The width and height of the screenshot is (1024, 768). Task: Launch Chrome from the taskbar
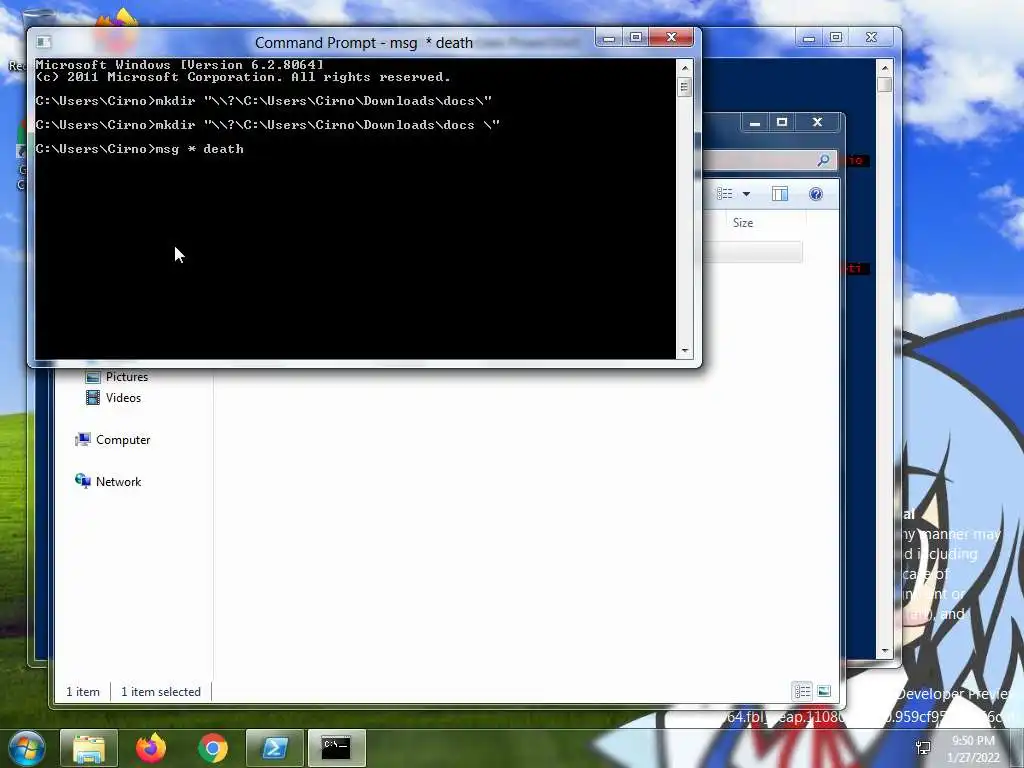click(213, 748)
